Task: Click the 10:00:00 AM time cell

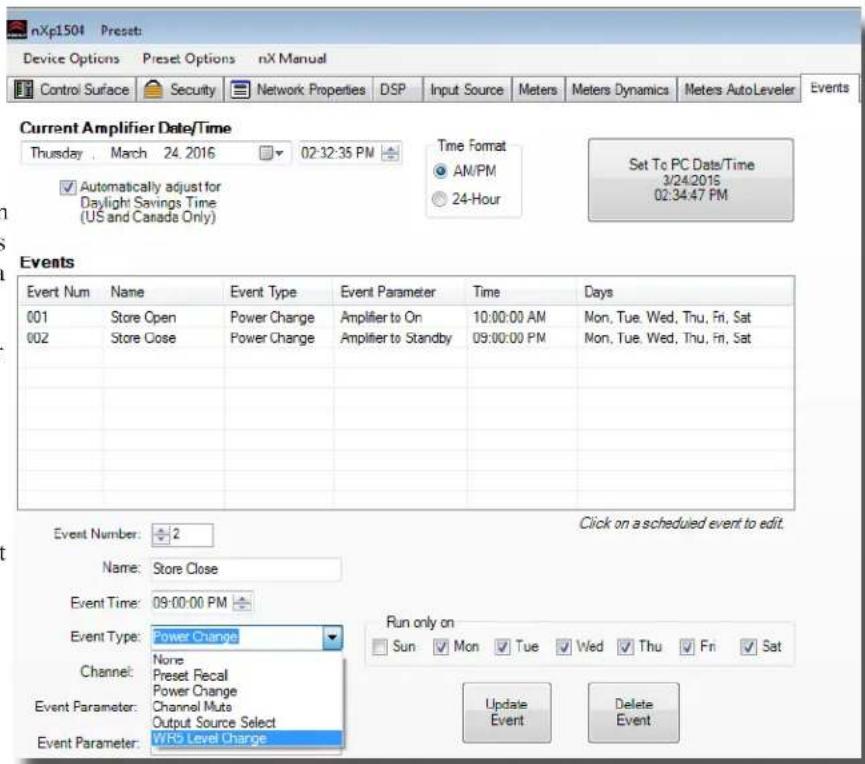Action: tap(509, 317)
